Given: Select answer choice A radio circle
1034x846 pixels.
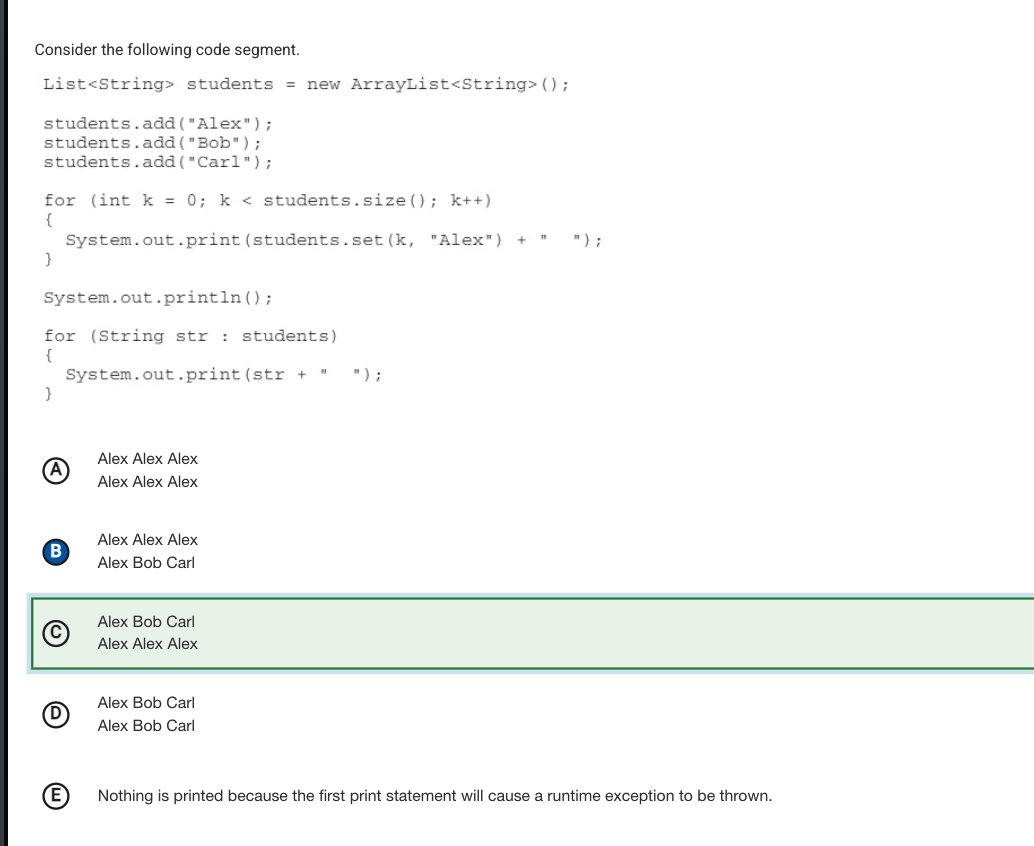Looking at the screenshot, I should 56,471.
